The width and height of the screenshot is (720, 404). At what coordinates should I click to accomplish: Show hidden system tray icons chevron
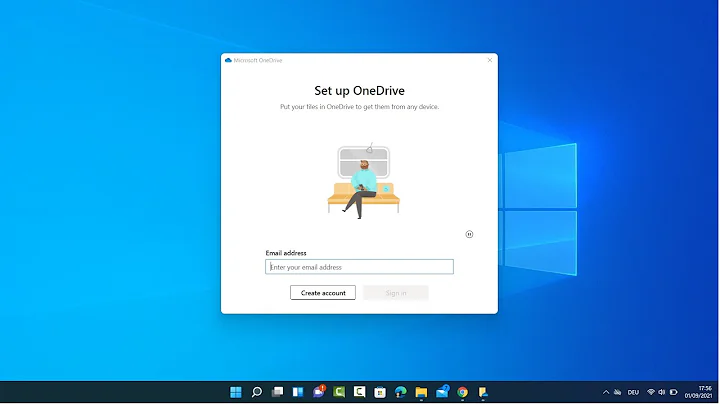click(x=606, y=392)
